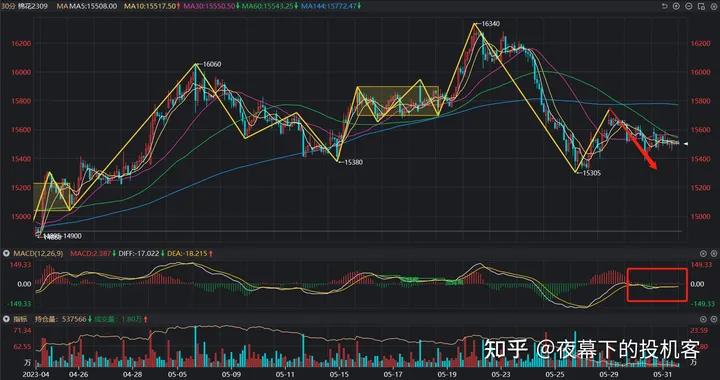Click the volume panel's rightmost circular icon
The image size is (720, 380).
(713, 319)
